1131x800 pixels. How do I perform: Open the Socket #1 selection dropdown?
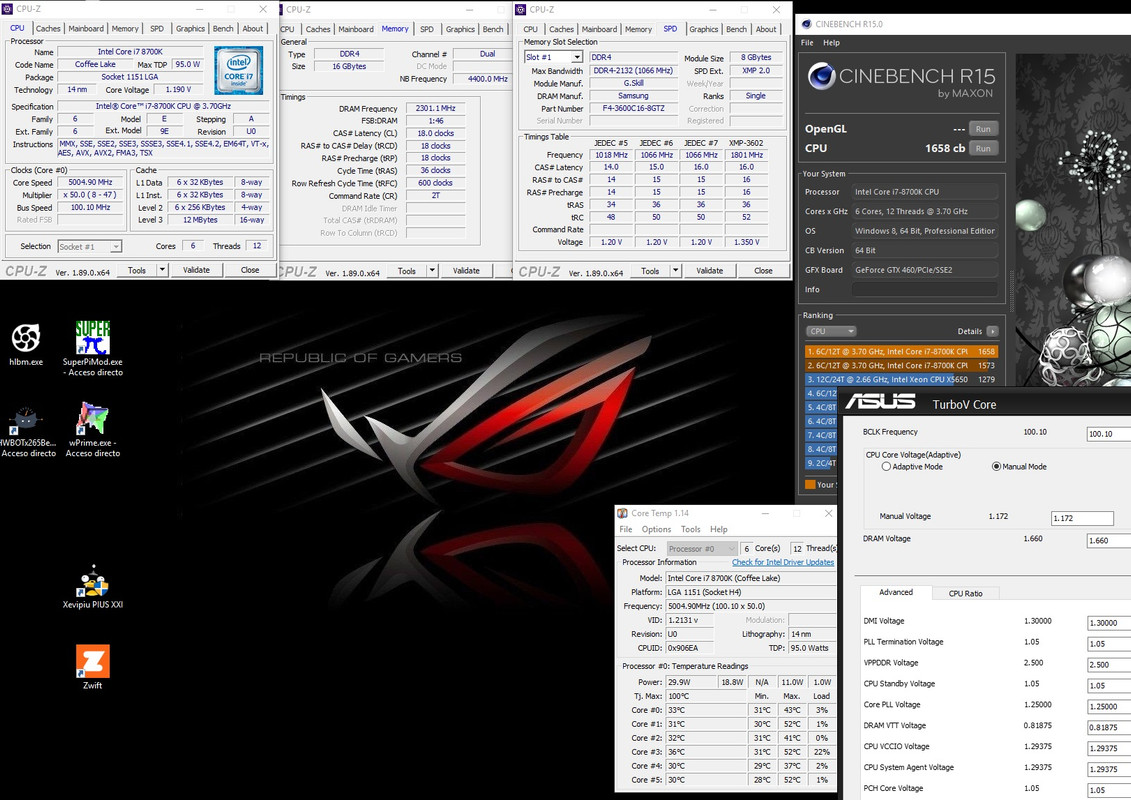pos(89,247)
